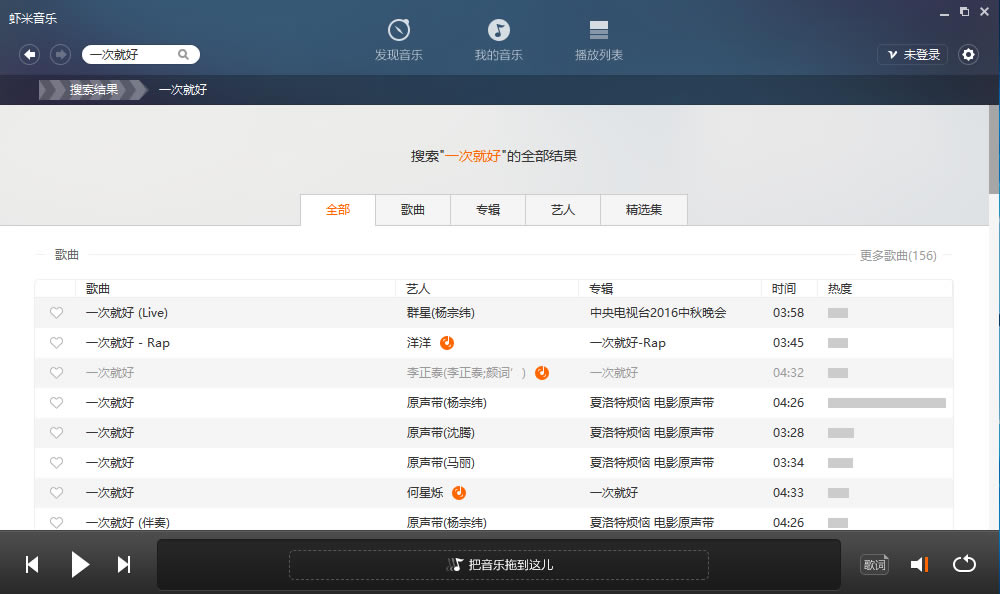Viewport: 1000px width, 594px height.
Task: Favorite the song 一次就好 (Live)
Action: coord(56,313)
